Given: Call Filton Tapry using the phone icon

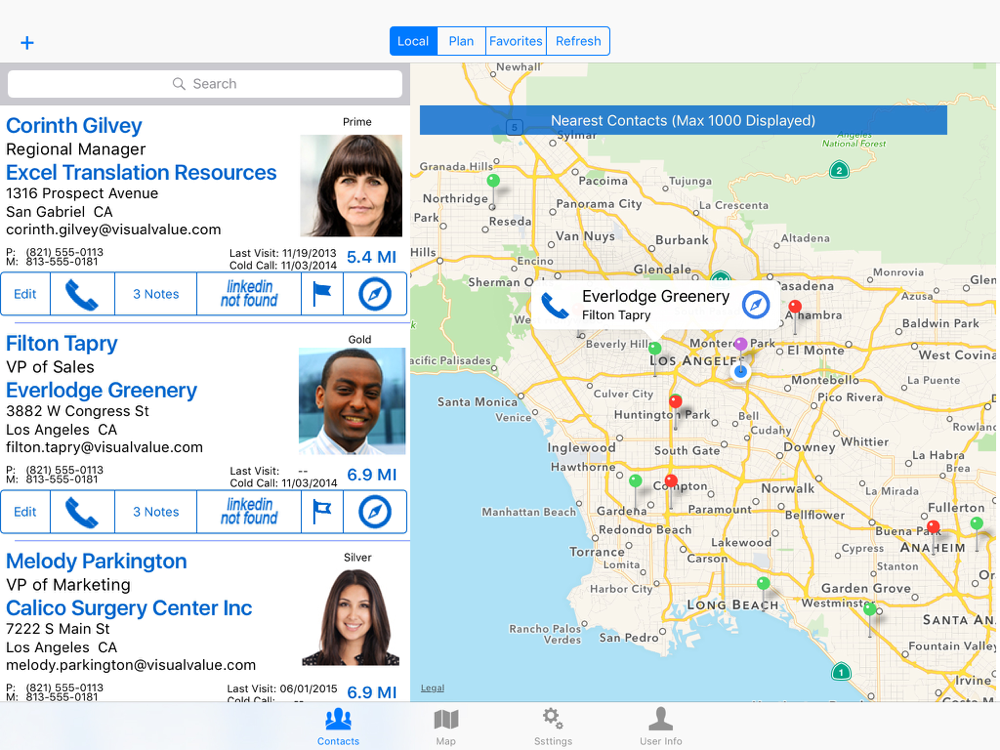Looking at the screenshot, I should tap(82, 511).
